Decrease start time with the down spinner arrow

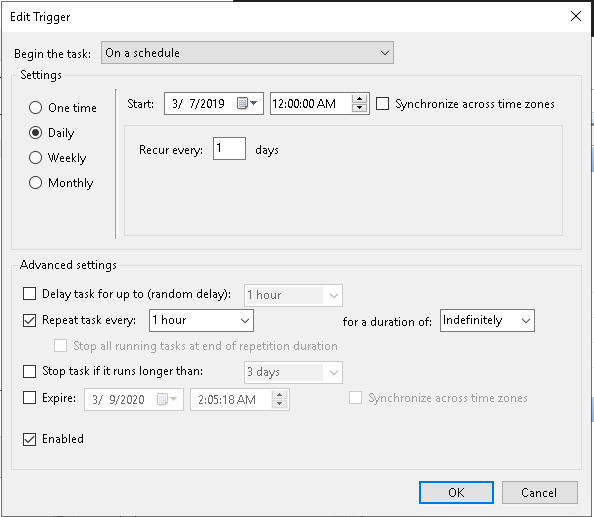359,108
